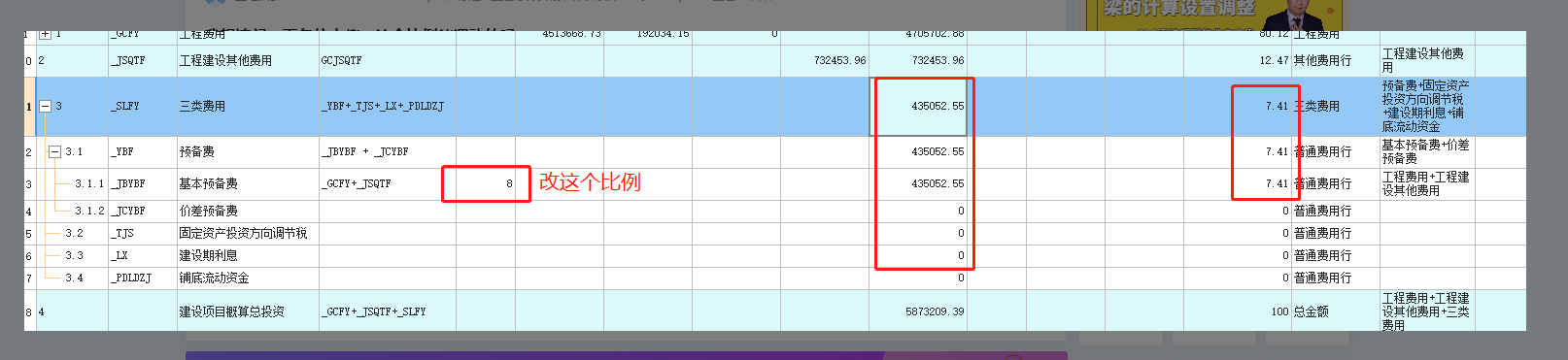Select the 固定资产投资方向调节税 cell
Viewport: 1568px width, 360px height.
pyautogui.click(x=248, y=233)
